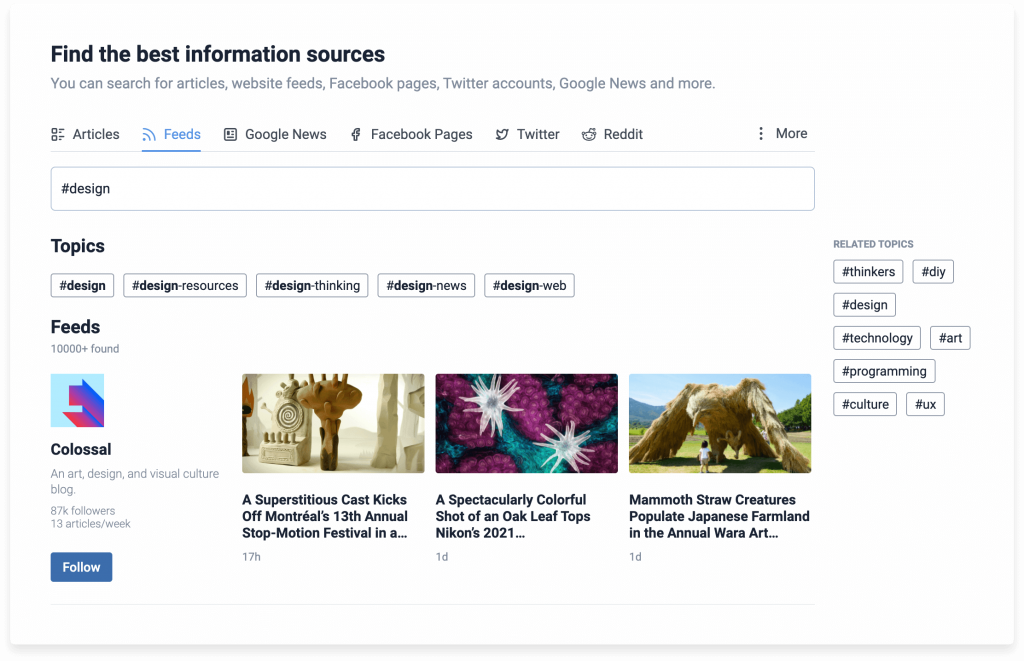Viewport: 1024px width, 661px height.
Task: Click the #ux related topic
Action: tap(925, 404)
